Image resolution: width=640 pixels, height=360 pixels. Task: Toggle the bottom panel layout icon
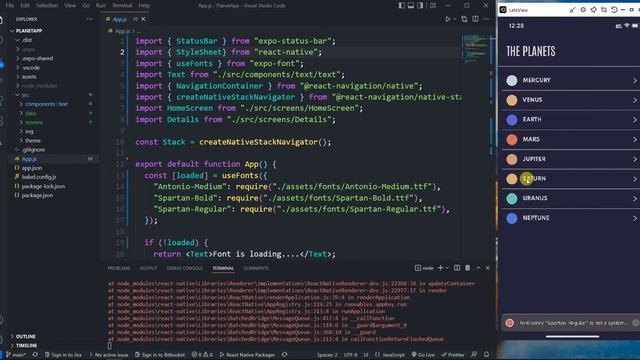pos(411,6)
